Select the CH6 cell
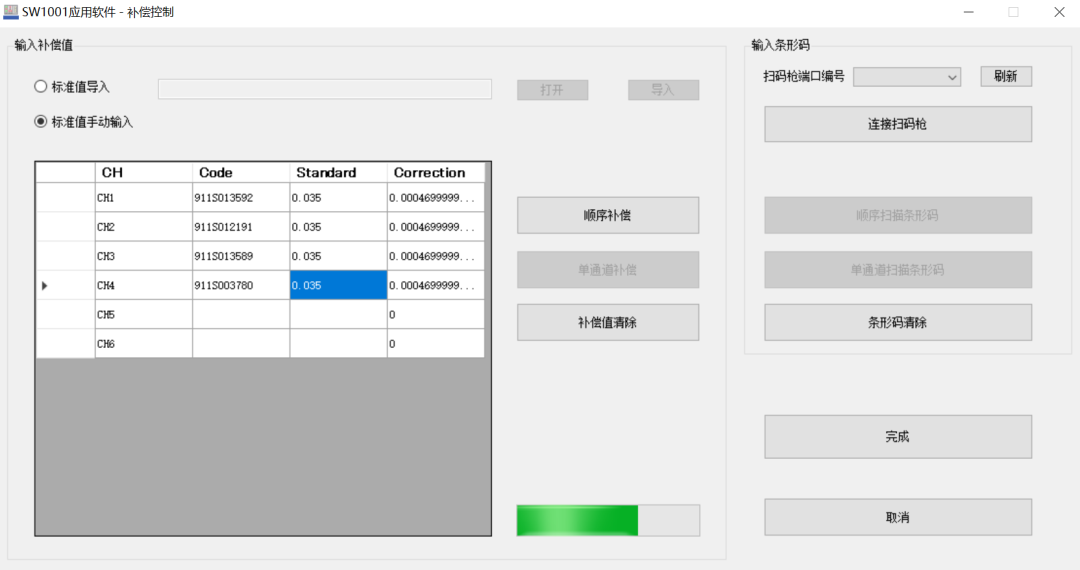The height and width of the screenshot is (570, 1080). pyautogui.click(x=143, y=344)
